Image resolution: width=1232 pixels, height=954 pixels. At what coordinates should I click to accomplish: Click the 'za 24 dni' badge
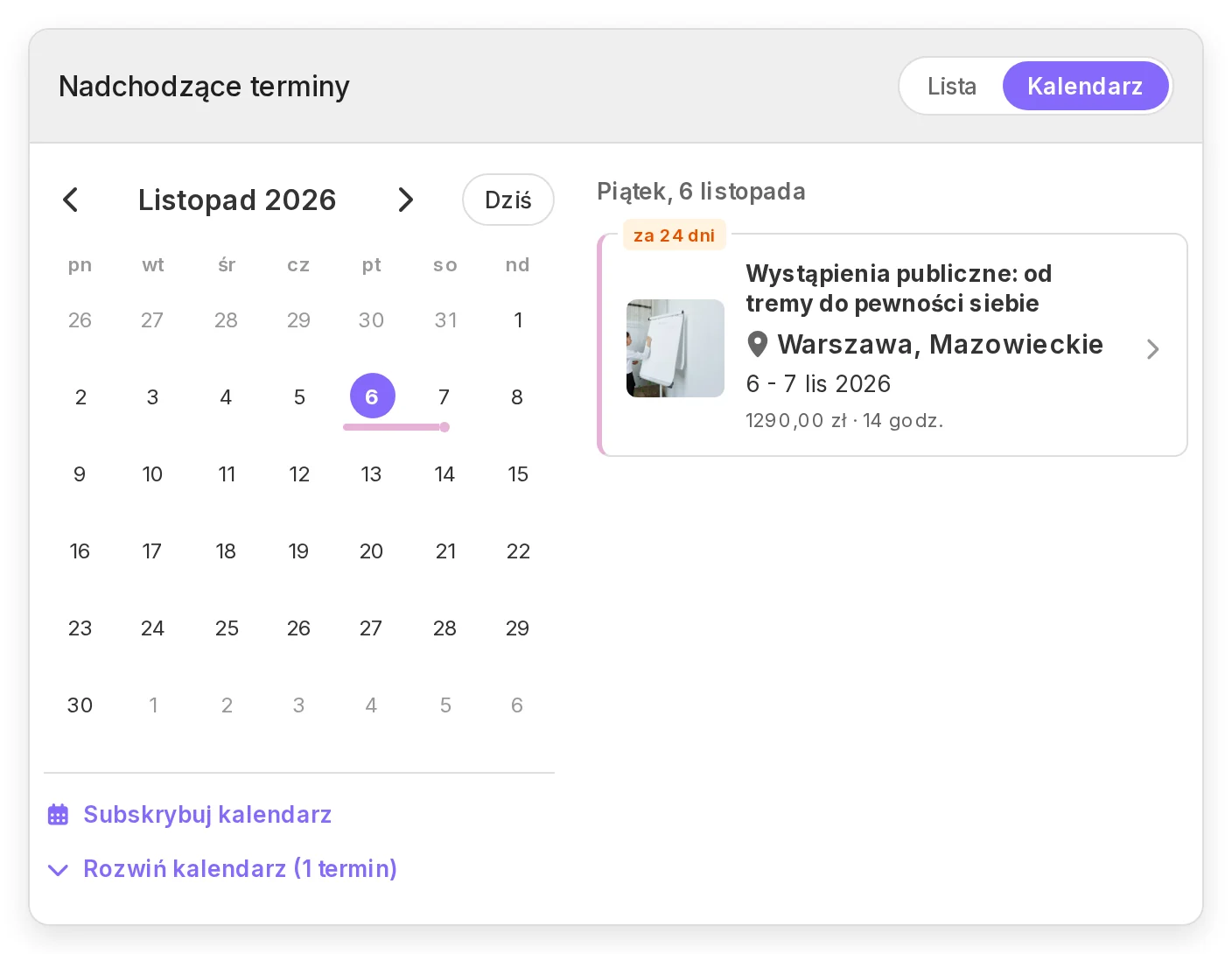[x=675, y=235]
